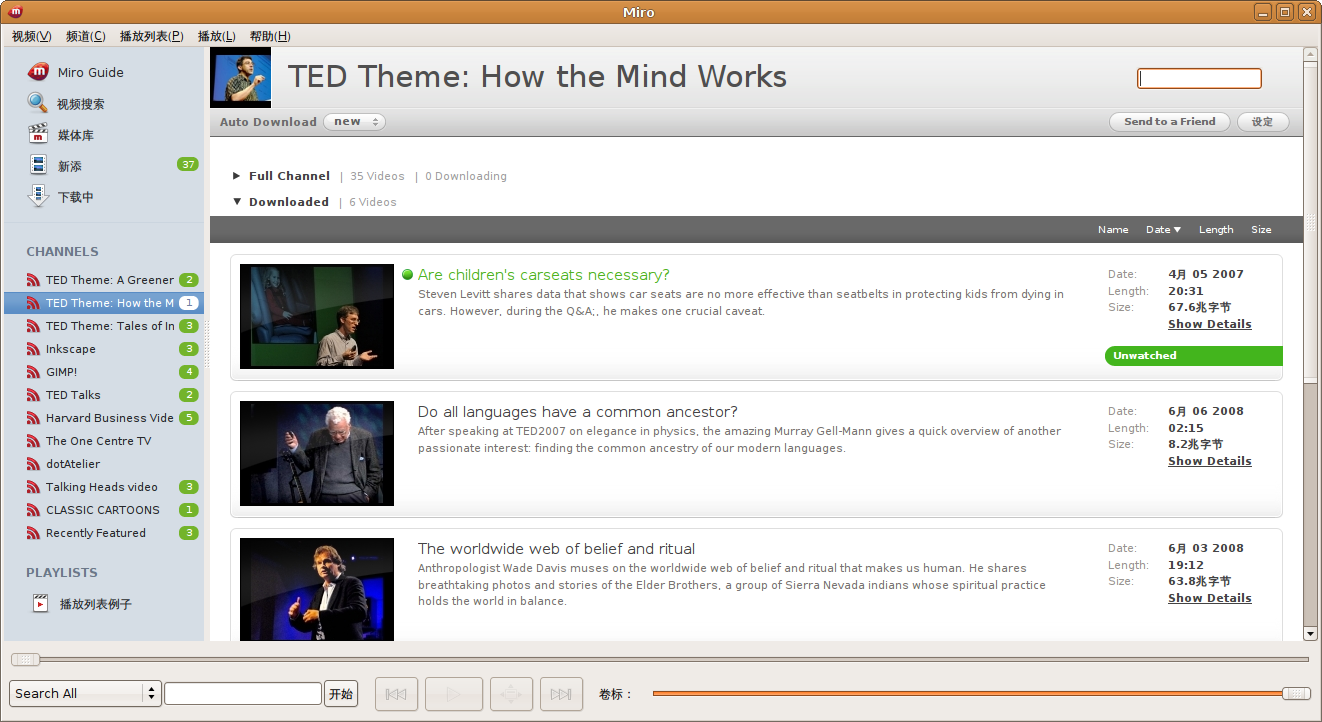The image size is (1322, 722).
Task: Click the vertical scrollbar down arrow
Action: click(x=1310, y=633)
